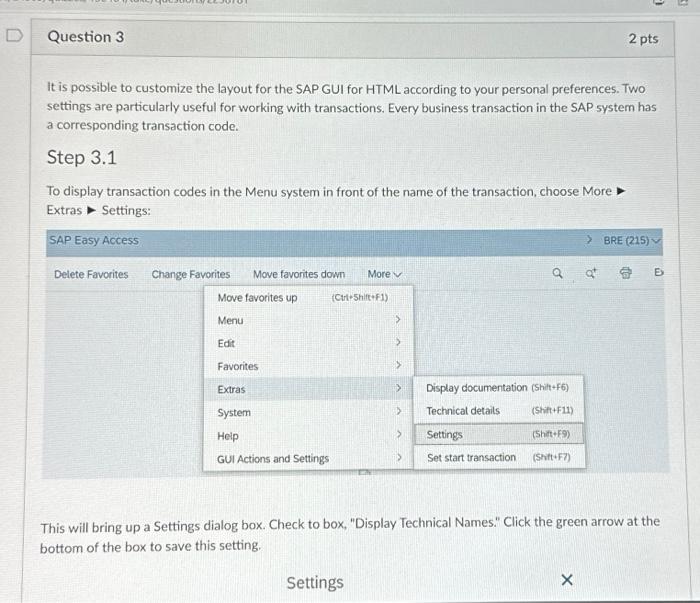Click the (Ctrl+Shift+F1) shortcut text
700x603 pixels.
coord(359,297)
